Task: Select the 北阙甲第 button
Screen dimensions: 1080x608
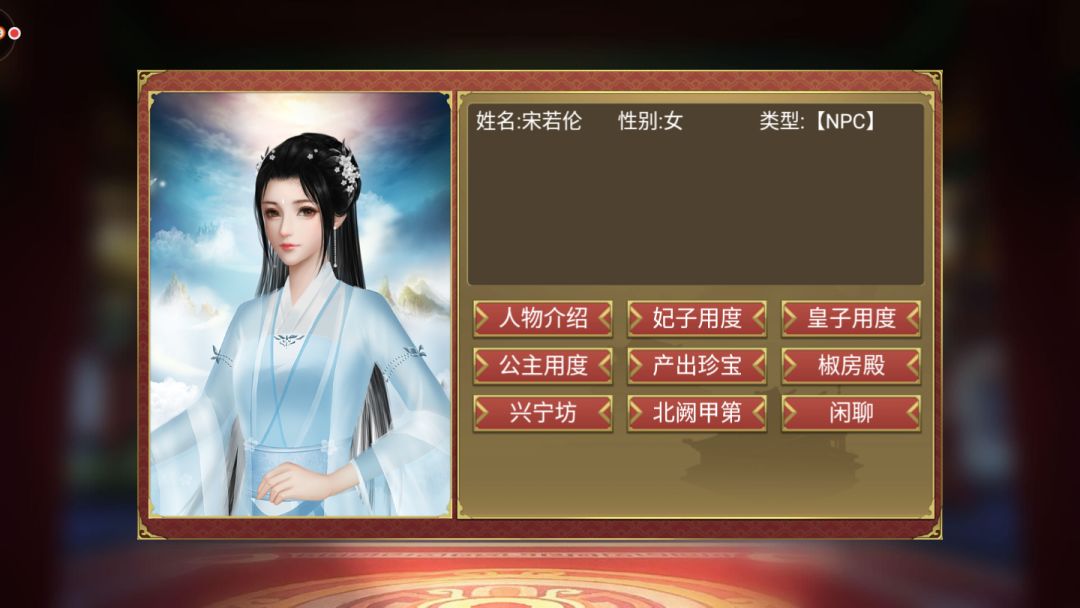Action: tap(696, 413)
